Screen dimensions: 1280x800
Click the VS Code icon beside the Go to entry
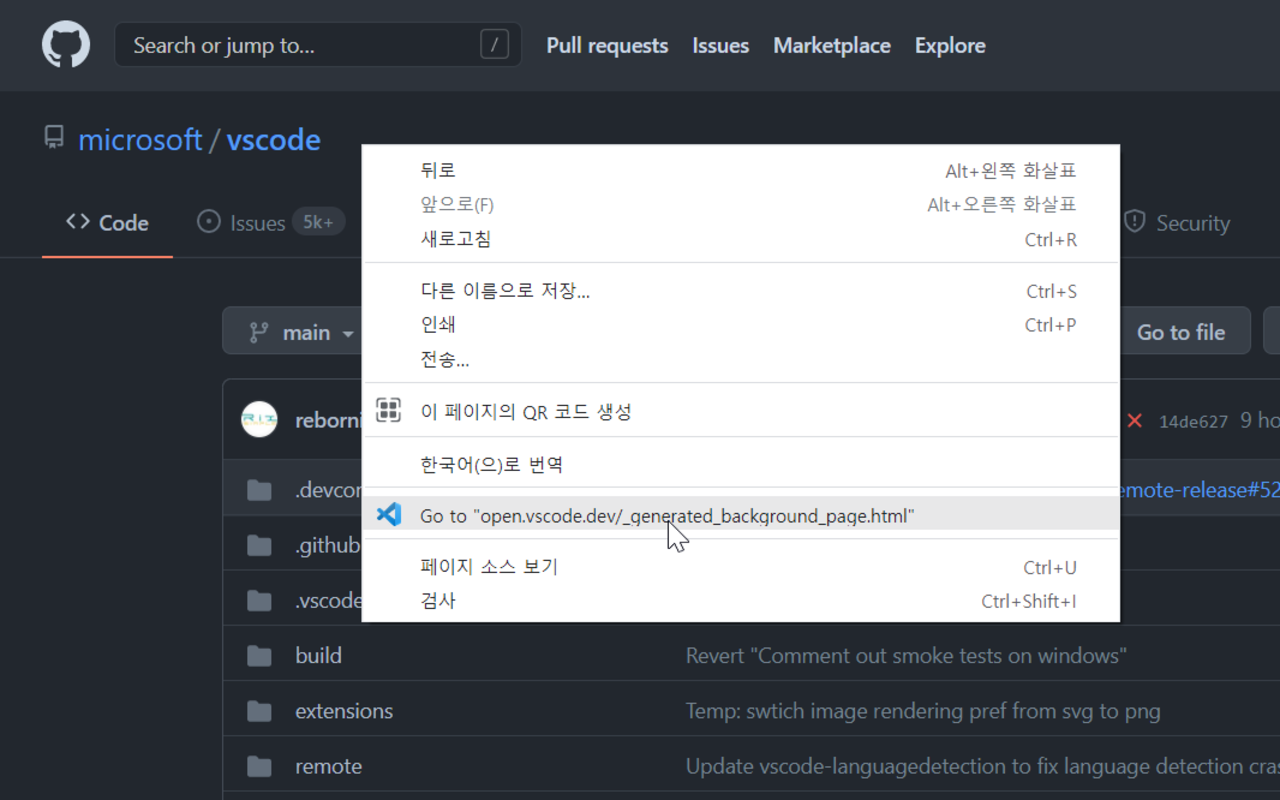[389, 514]
